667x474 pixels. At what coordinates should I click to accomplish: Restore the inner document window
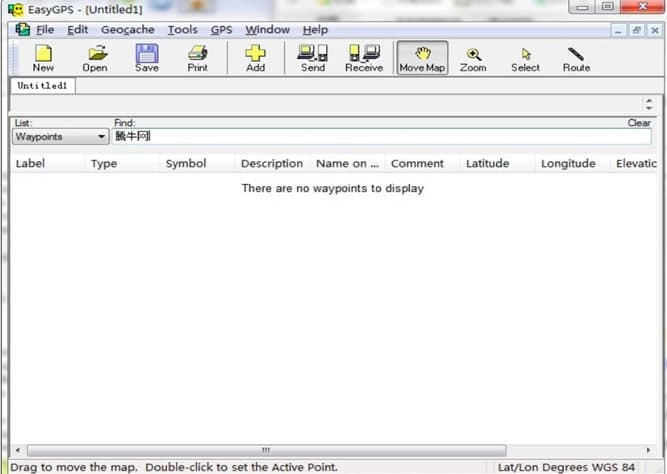click(x=637, y=30)
